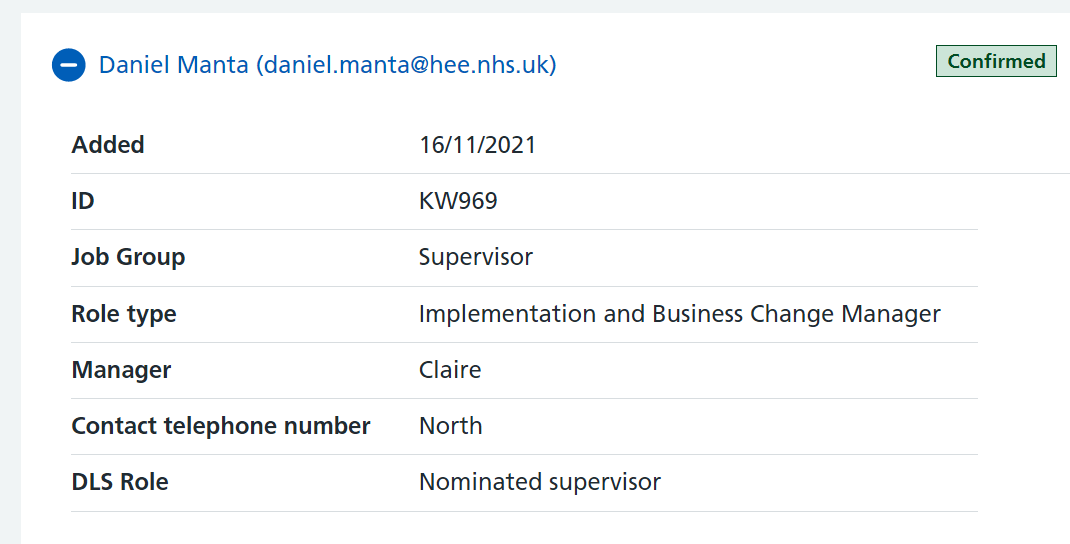Select the ID value KW969

point(458,201)
